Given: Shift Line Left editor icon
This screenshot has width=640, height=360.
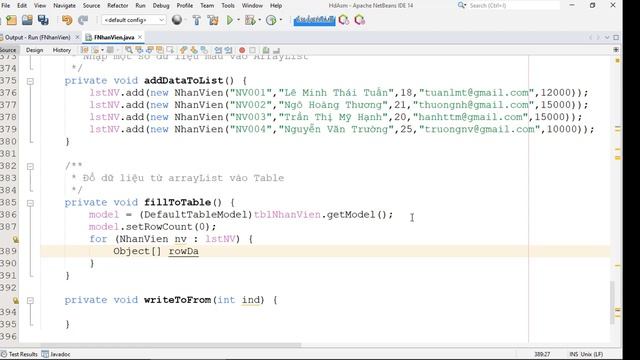Looking at the screenshot, I should [218, 50].
